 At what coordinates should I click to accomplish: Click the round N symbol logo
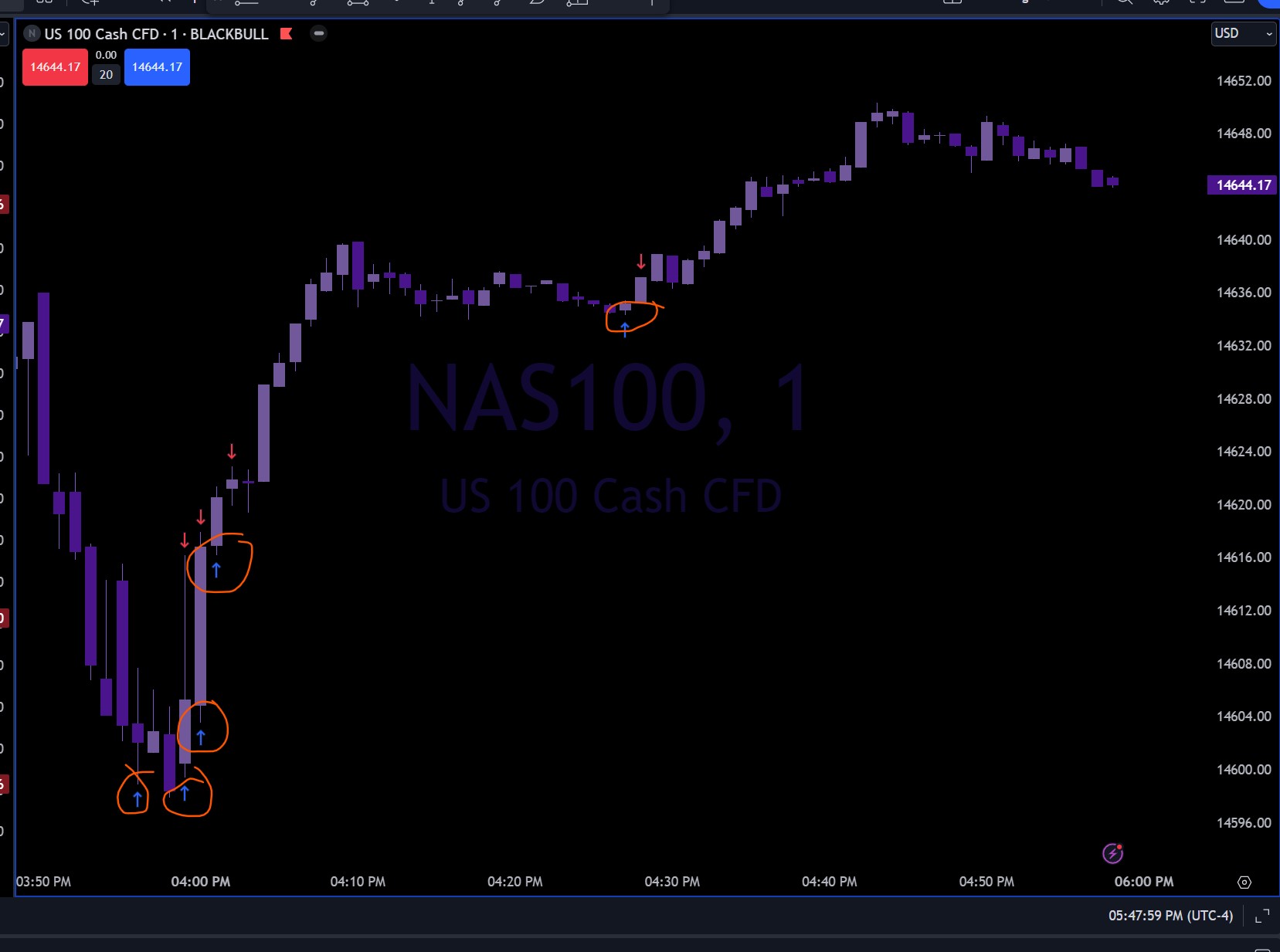[32, 34]
